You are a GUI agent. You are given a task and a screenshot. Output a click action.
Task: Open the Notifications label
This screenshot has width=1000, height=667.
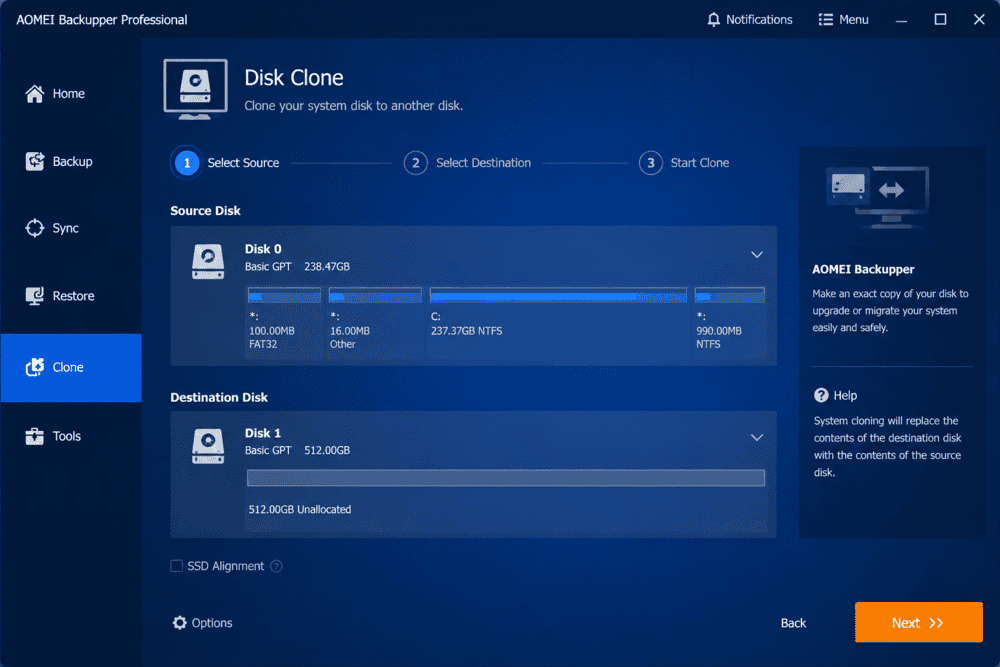click(759, 20)
